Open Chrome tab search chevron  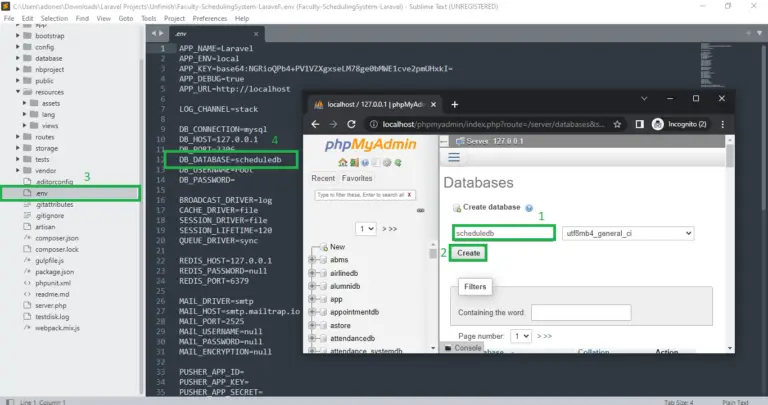click(644, 98)
